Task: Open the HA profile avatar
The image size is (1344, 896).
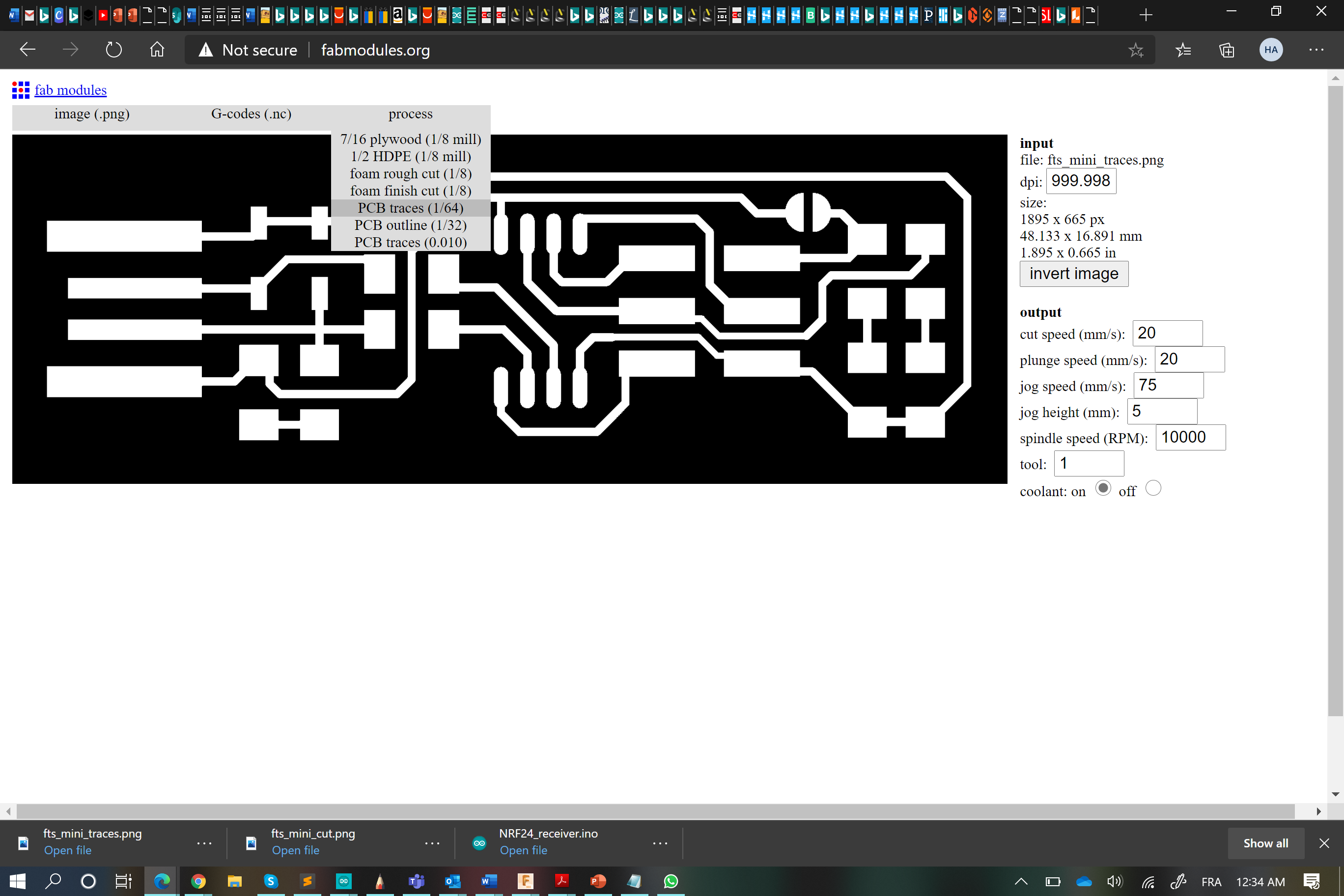Action: click(1270, 50)
